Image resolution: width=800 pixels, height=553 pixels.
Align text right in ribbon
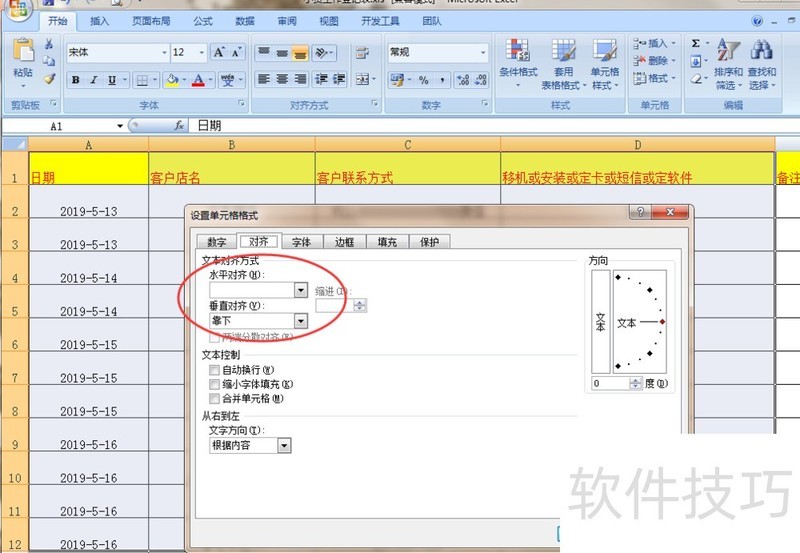tap(300, 79)
